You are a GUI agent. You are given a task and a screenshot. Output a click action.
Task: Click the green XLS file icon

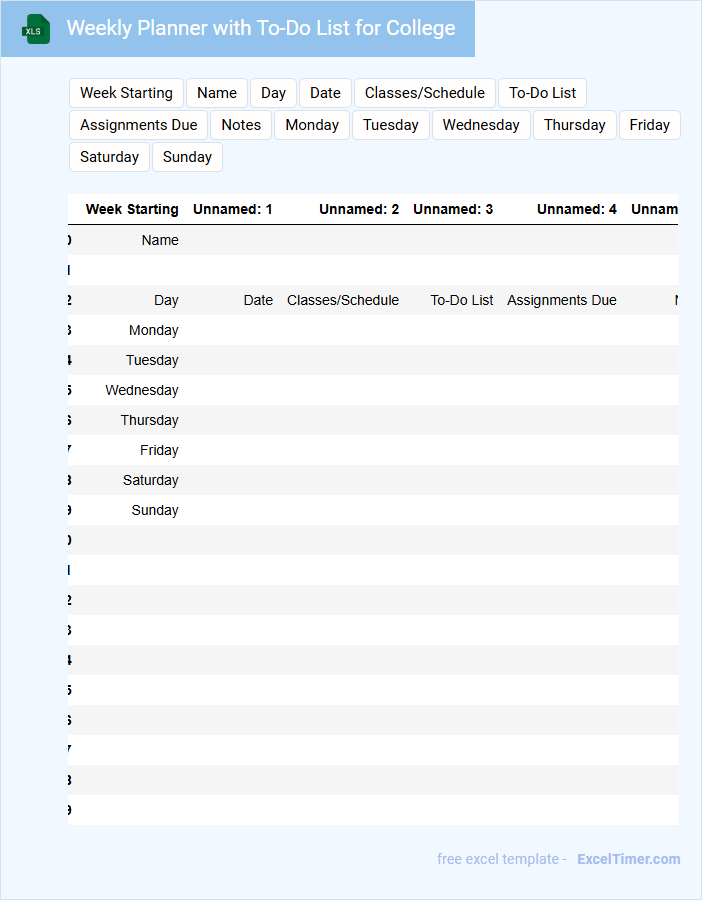pyautogui.click(x=36, y=30)
